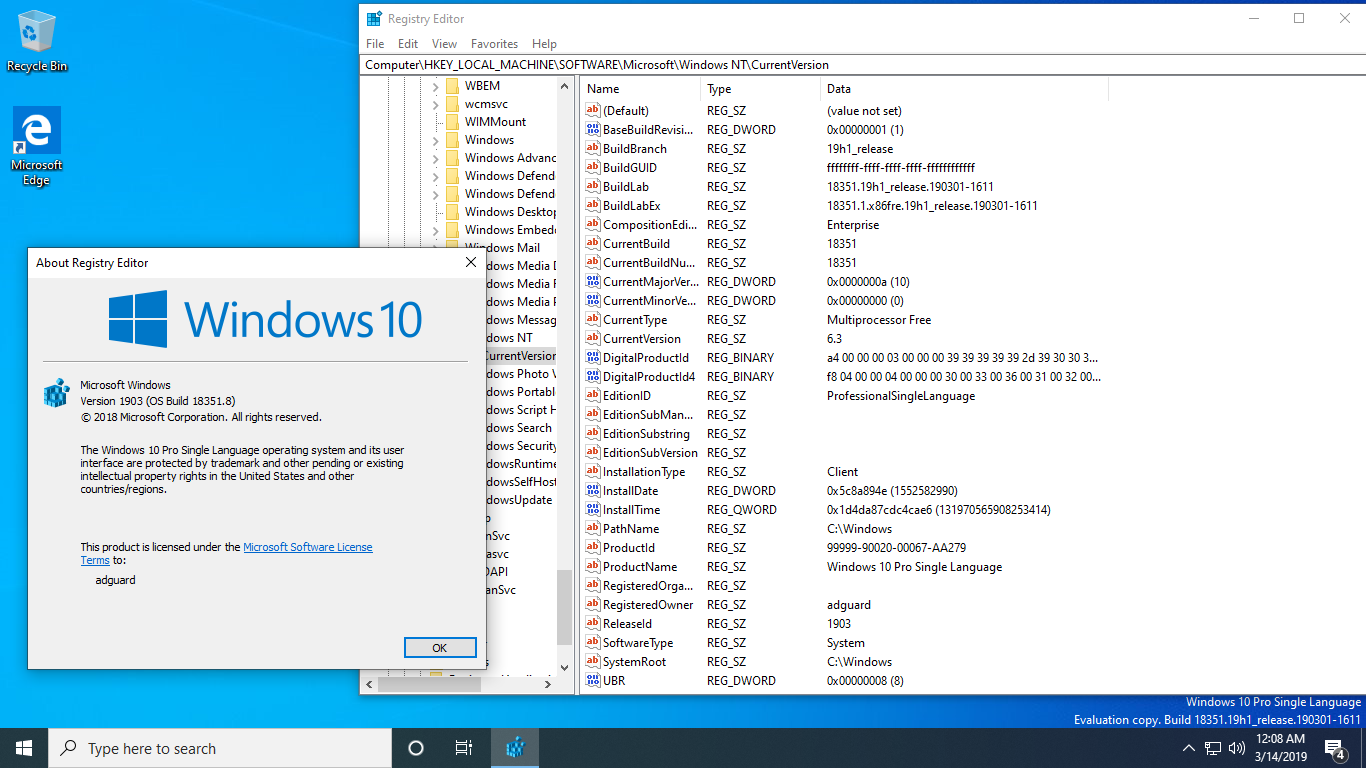Sort by the Type column header
1366x768 pixels.
click(760, 89)
